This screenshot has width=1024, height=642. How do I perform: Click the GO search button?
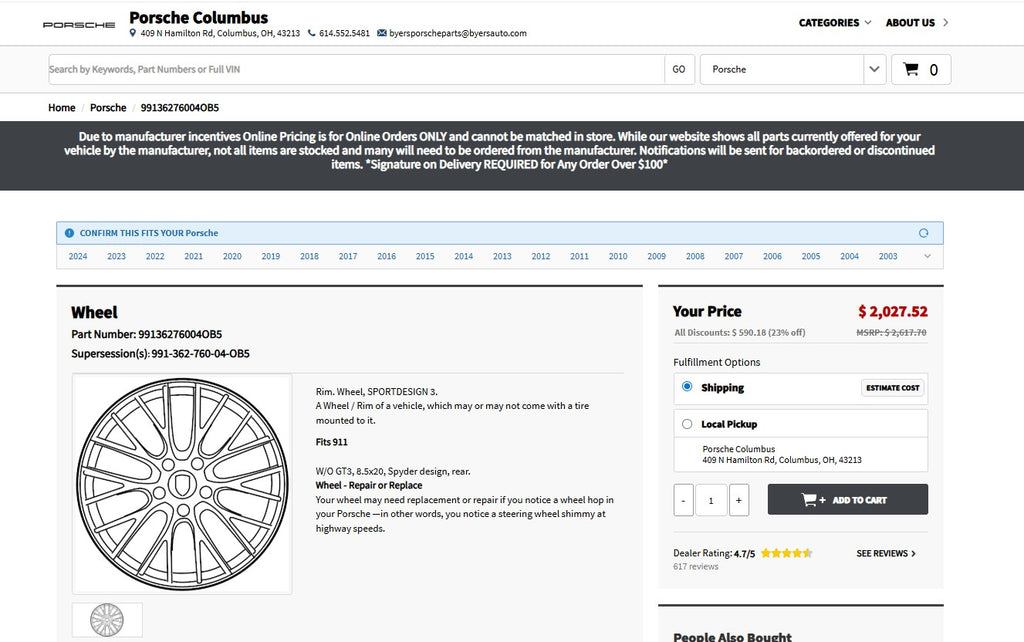pos(679,69)
